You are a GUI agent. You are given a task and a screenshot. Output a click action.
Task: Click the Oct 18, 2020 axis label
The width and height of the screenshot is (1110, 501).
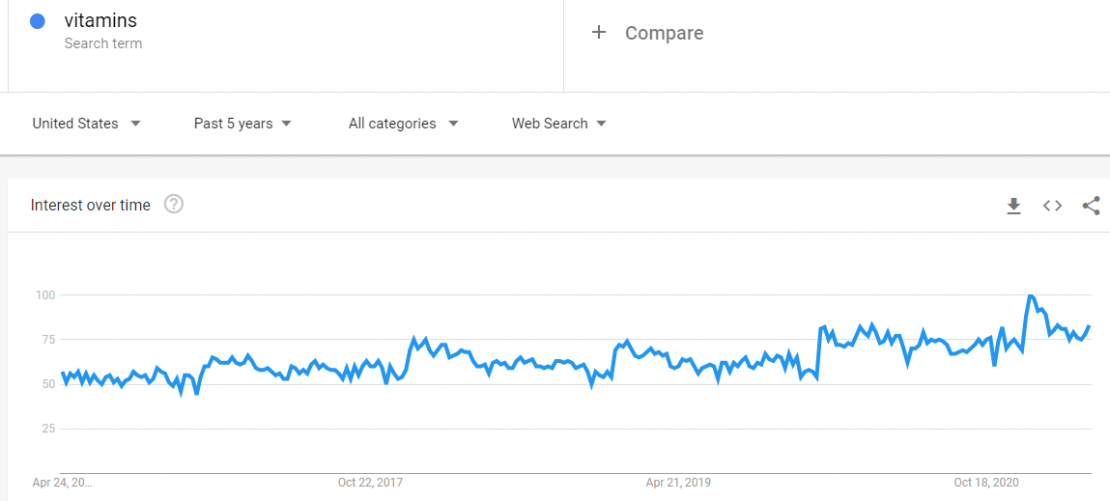[986, 482]
